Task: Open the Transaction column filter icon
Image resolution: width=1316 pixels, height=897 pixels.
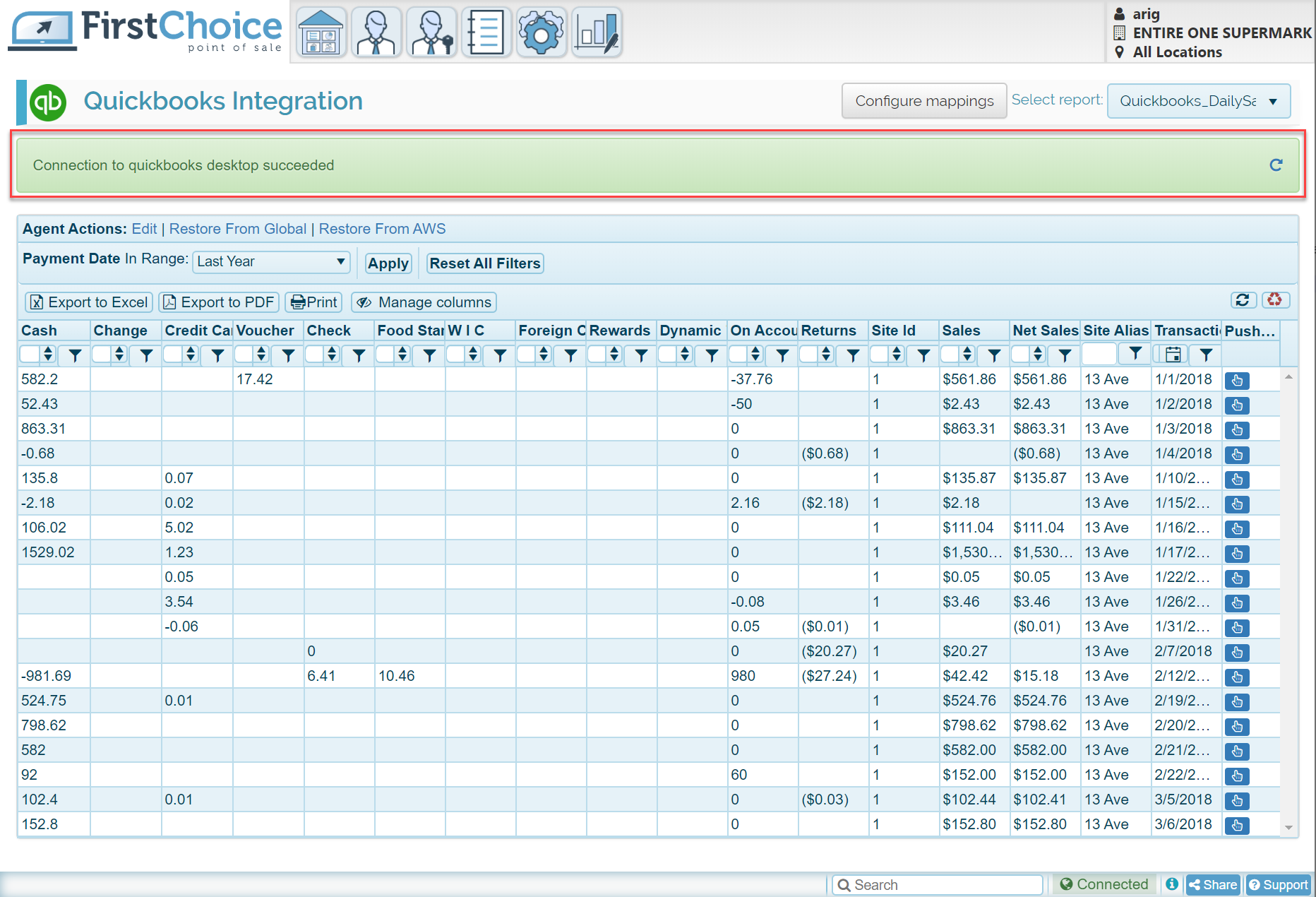Action: click(x=1206, y=355)
